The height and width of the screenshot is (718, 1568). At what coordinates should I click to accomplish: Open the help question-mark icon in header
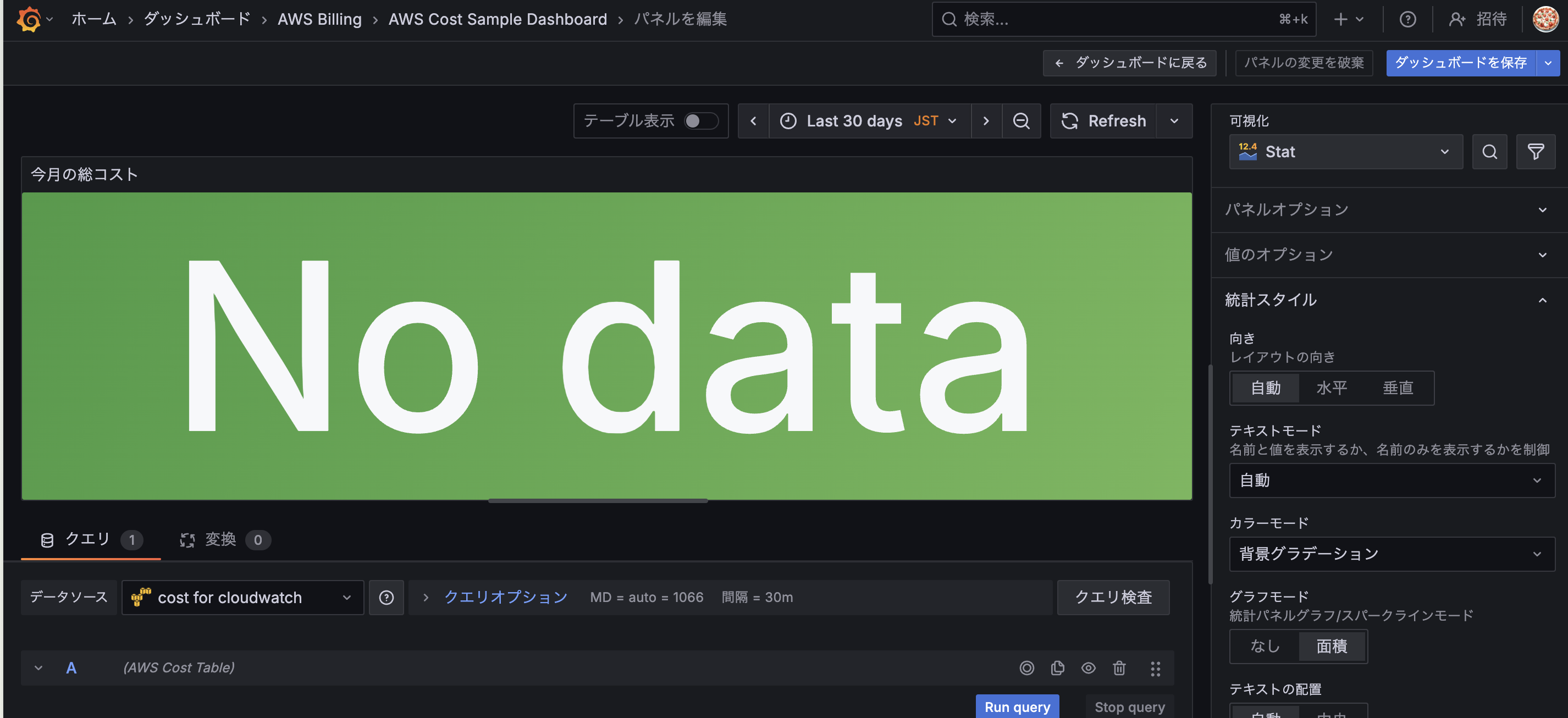coord(1407,19)
